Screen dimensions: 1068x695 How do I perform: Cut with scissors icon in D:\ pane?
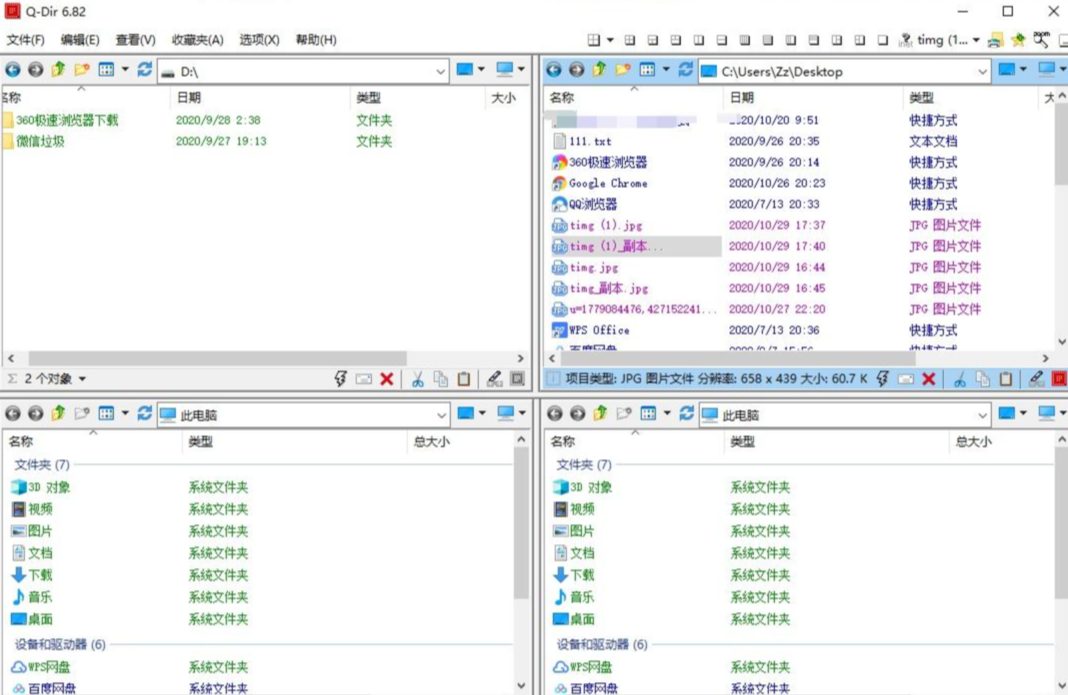click(x=418, y=379)
